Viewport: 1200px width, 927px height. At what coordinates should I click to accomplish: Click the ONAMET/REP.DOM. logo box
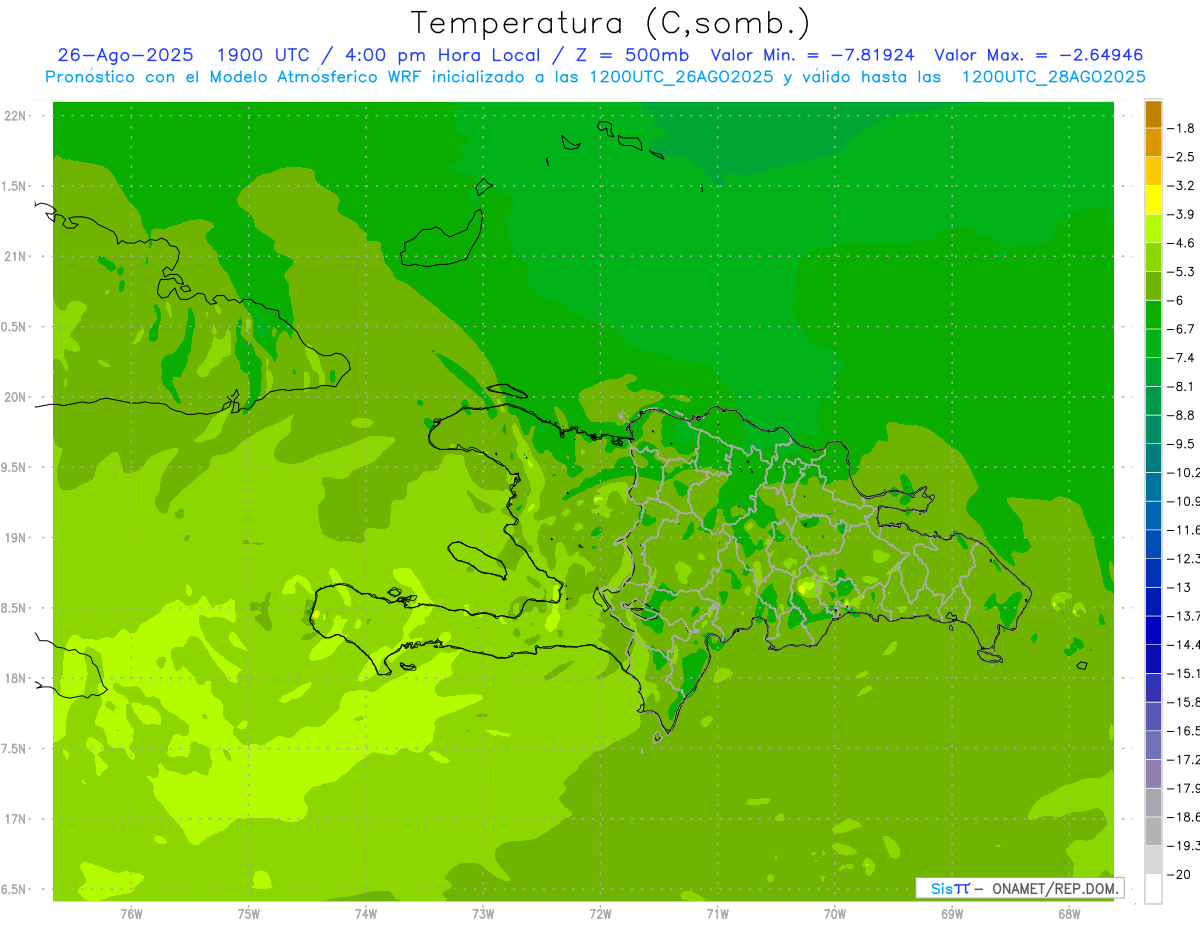(1019, 888)
